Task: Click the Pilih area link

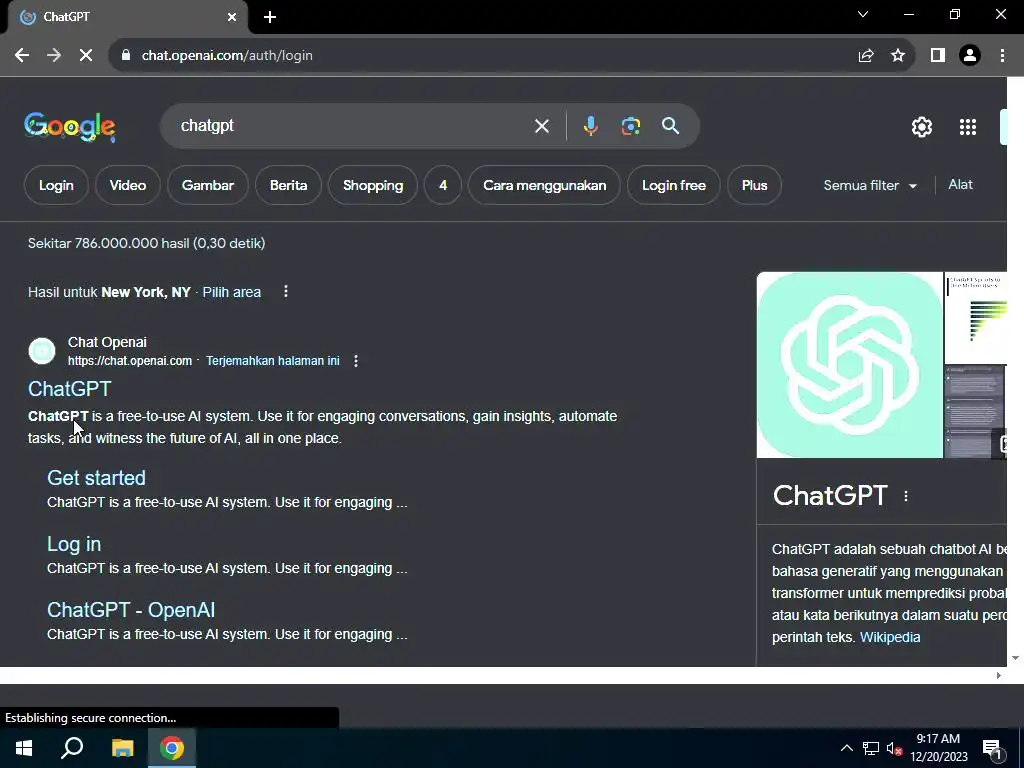Action: [232, 292]
